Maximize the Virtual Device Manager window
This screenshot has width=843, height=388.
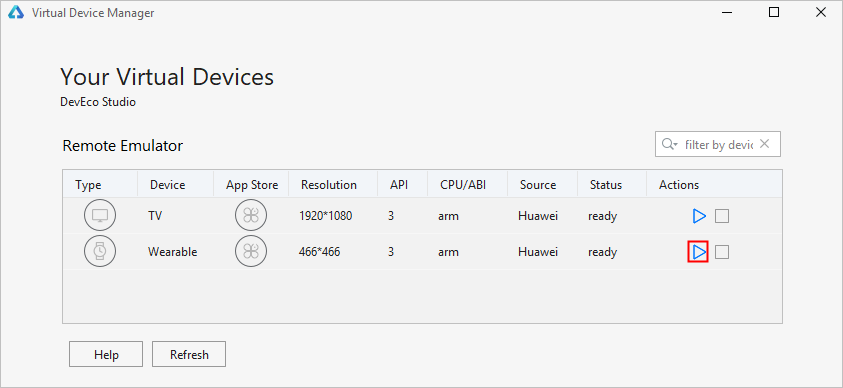click(x=774, y=12)
